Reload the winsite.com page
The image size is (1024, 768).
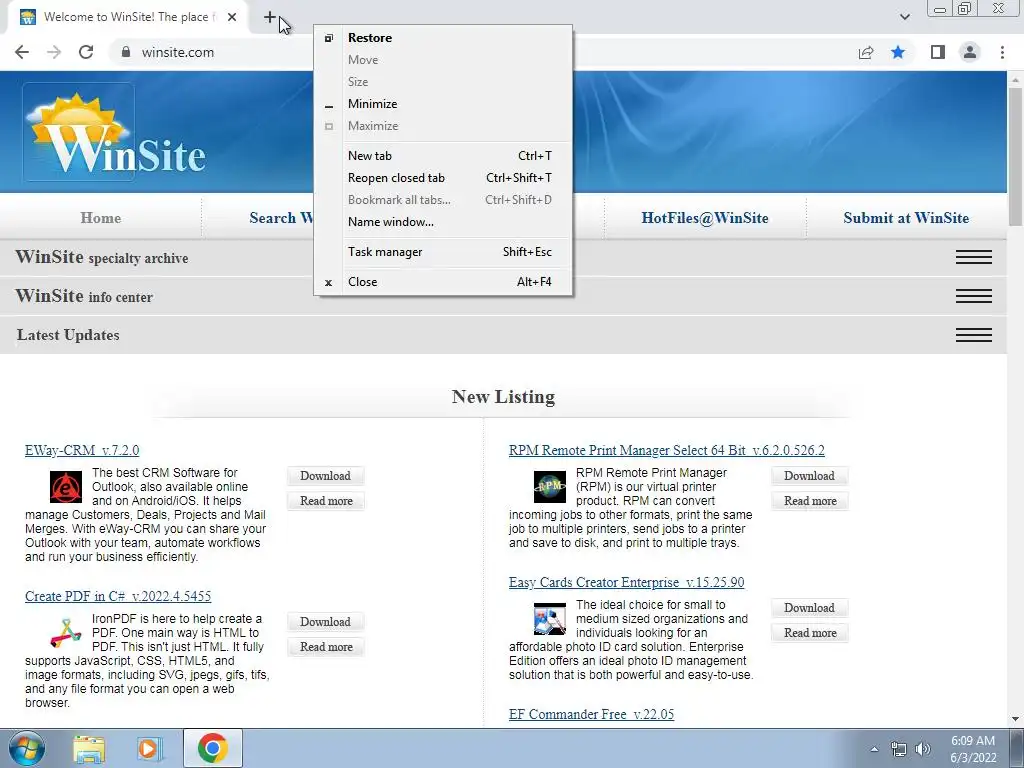point(86,52)
